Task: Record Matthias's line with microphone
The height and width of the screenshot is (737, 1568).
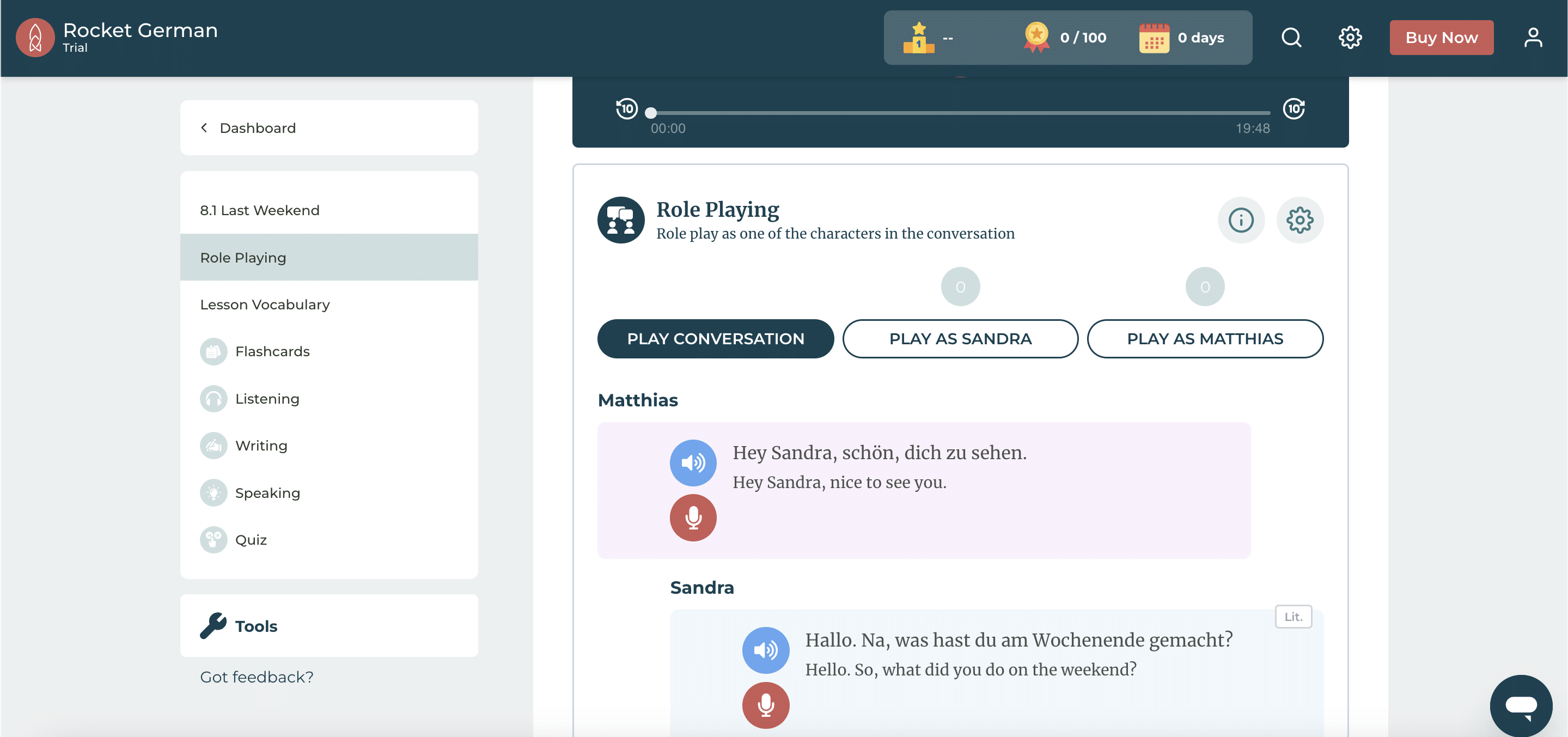Action: [693, 517]
